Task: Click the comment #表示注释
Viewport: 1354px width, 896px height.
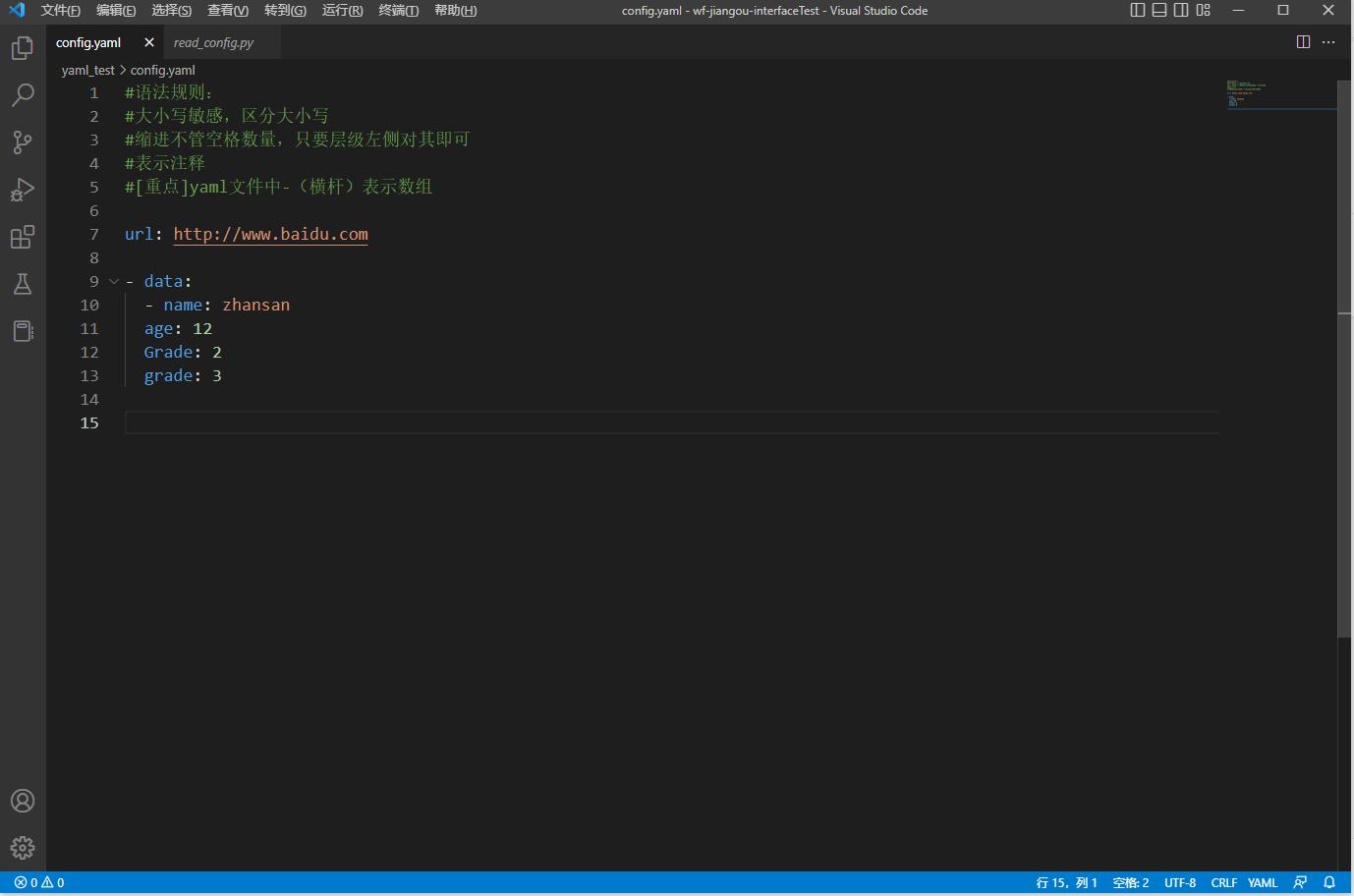Action: pos(165,163)
